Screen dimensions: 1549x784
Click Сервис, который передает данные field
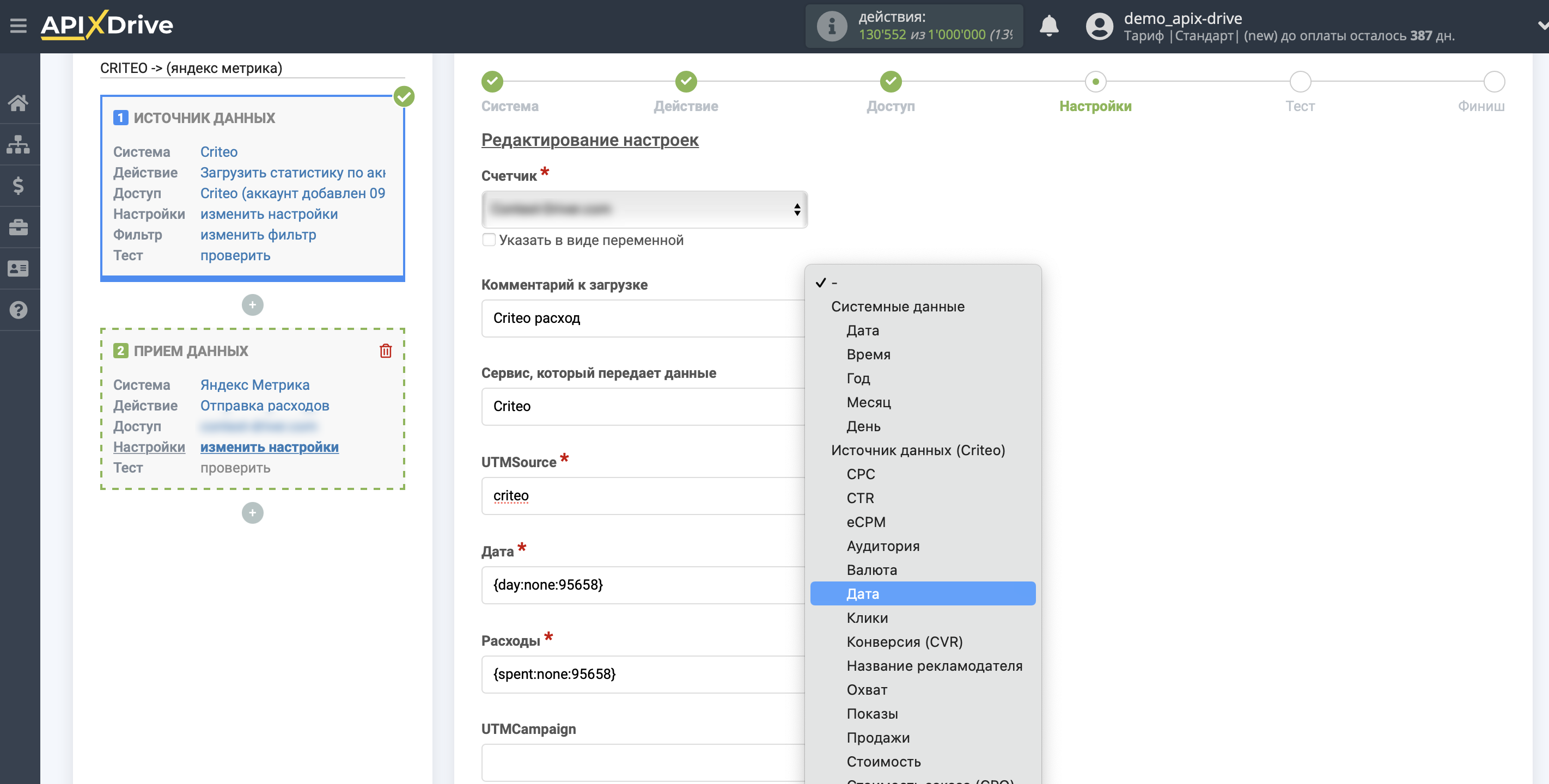[643, 407]
